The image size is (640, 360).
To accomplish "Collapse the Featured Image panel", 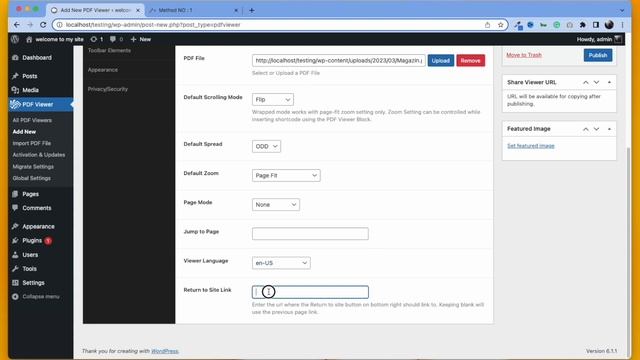I will coord(609,129).
